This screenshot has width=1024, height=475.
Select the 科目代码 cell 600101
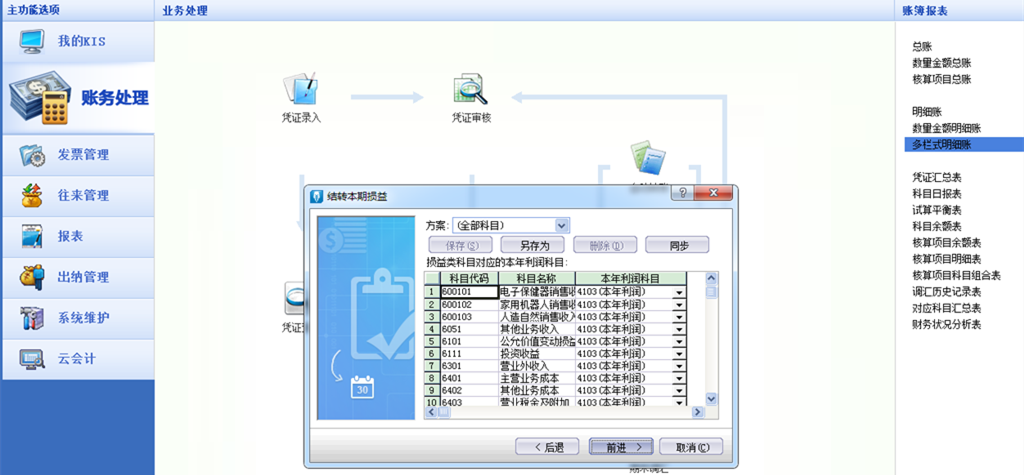click(x=469, y=292)
